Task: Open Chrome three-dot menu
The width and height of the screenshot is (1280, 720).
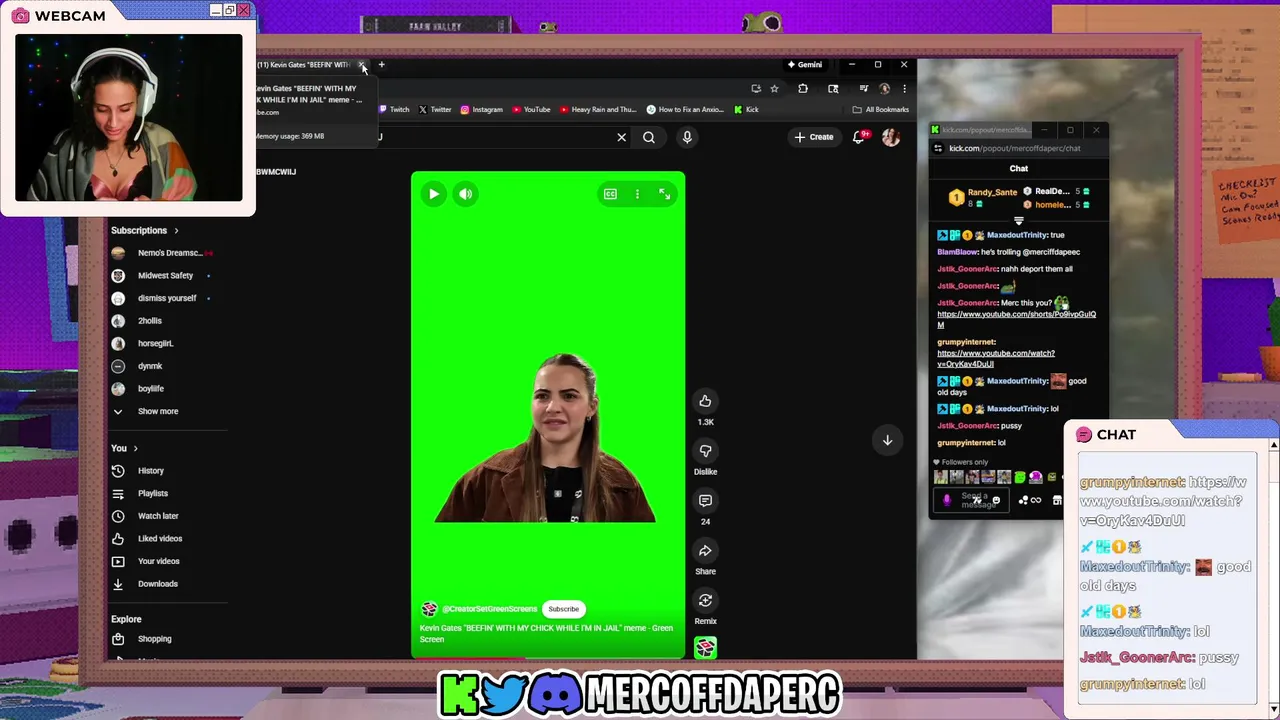Action: pyautogui.click(x=904, y=88)
